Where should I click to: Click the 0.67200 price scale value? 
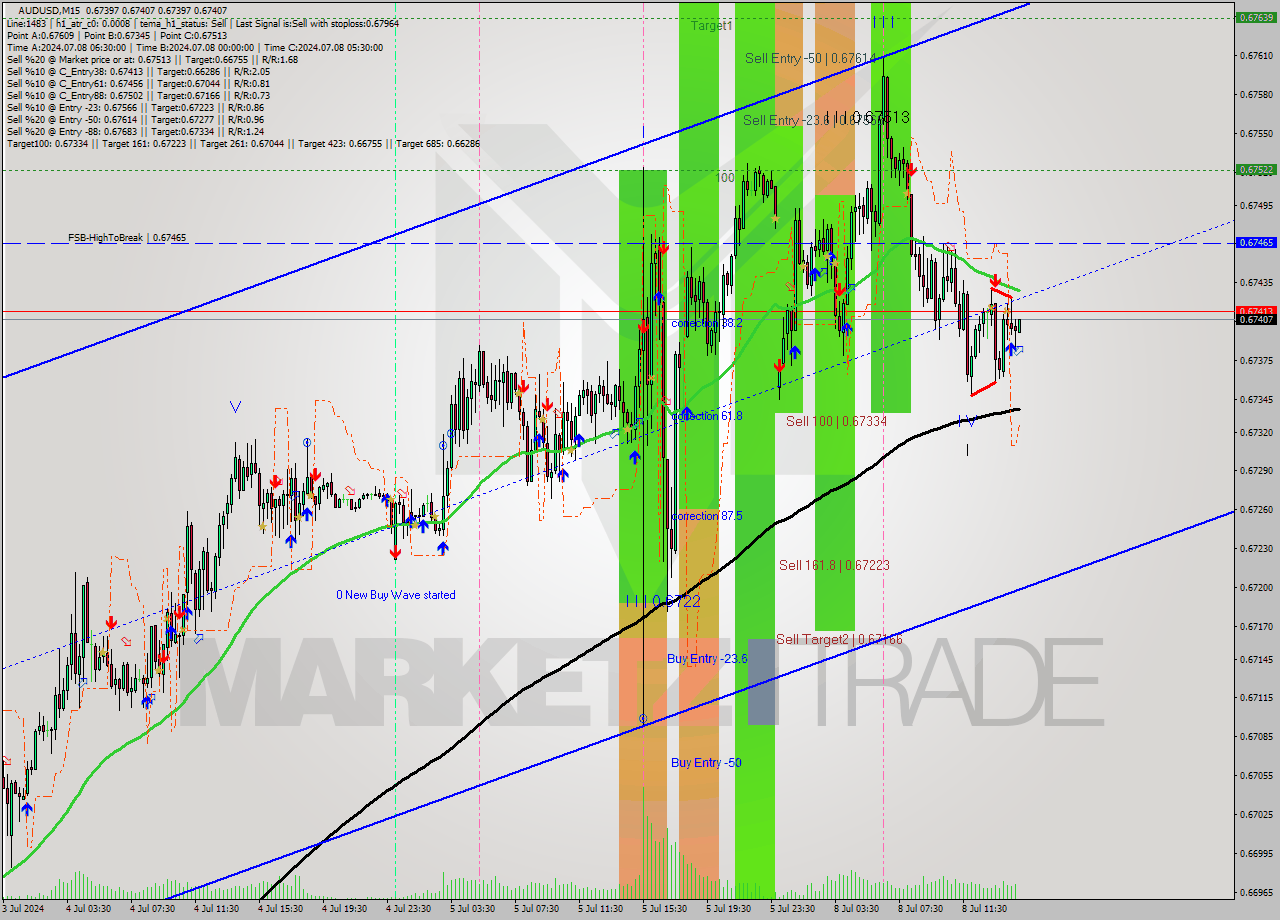pyautogui.click(x=1256, y=587)
